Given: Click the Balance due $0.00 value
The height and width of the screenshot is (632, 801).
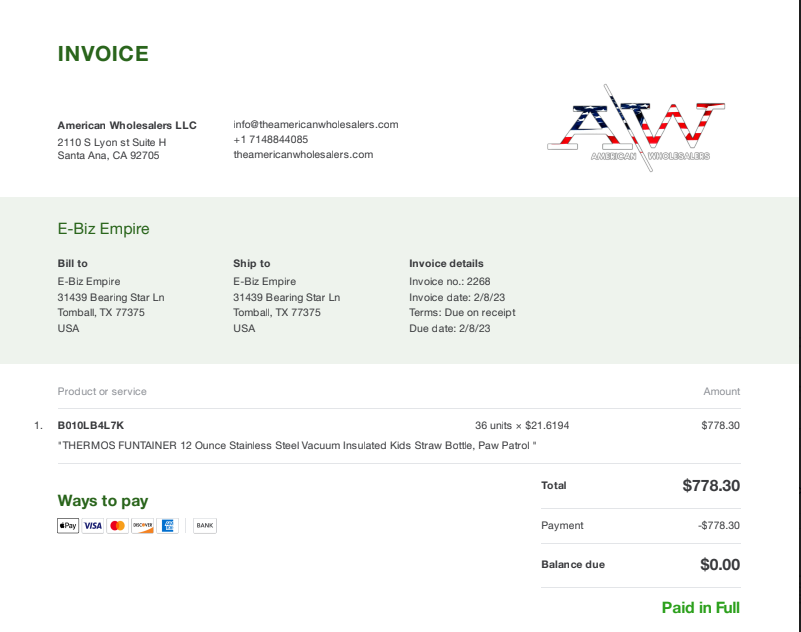Looking at the screenshot, I should click(720, 565).
